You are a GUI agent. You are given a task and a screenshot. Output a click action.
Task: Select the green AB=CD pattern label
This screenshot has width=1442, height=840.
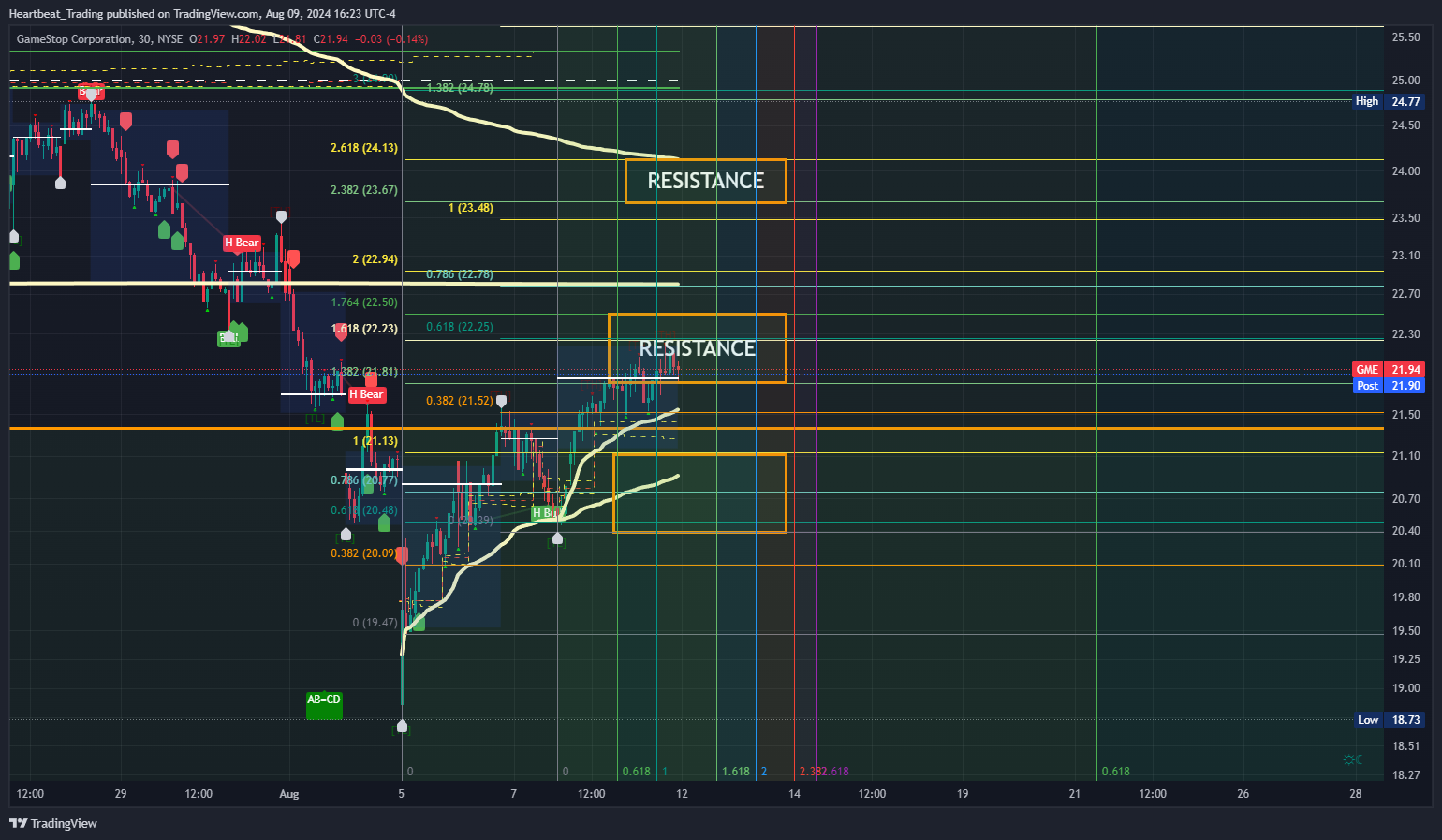(324, 704)
